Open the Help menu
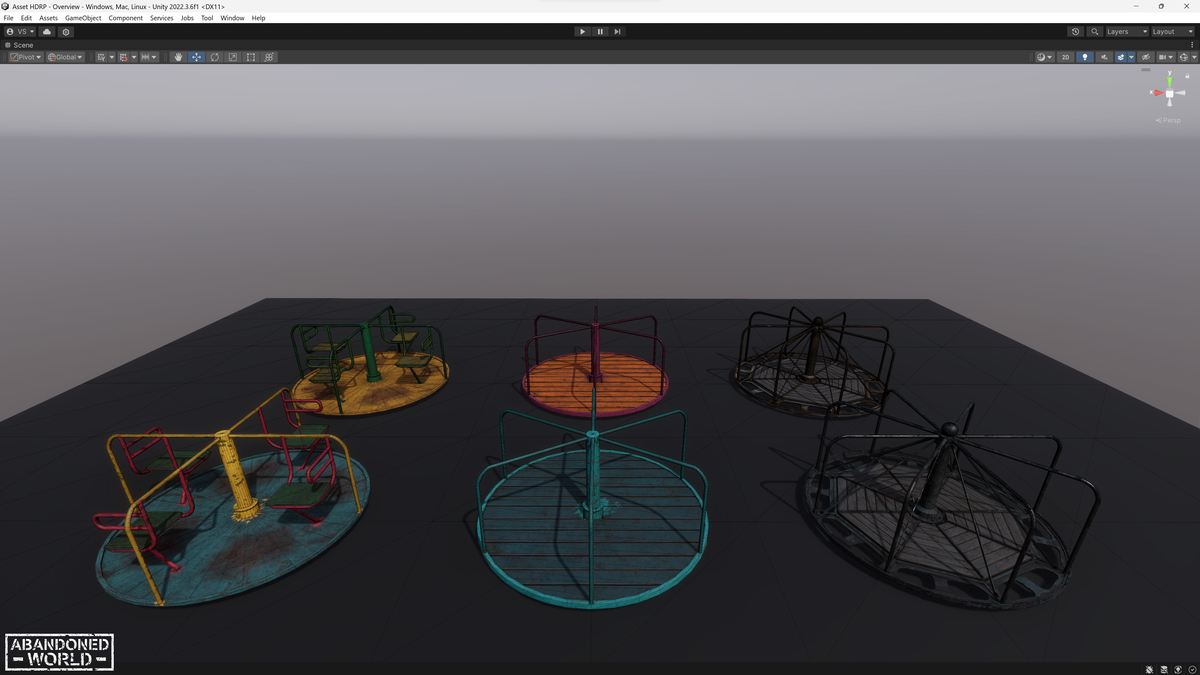 tap(258, 18)
